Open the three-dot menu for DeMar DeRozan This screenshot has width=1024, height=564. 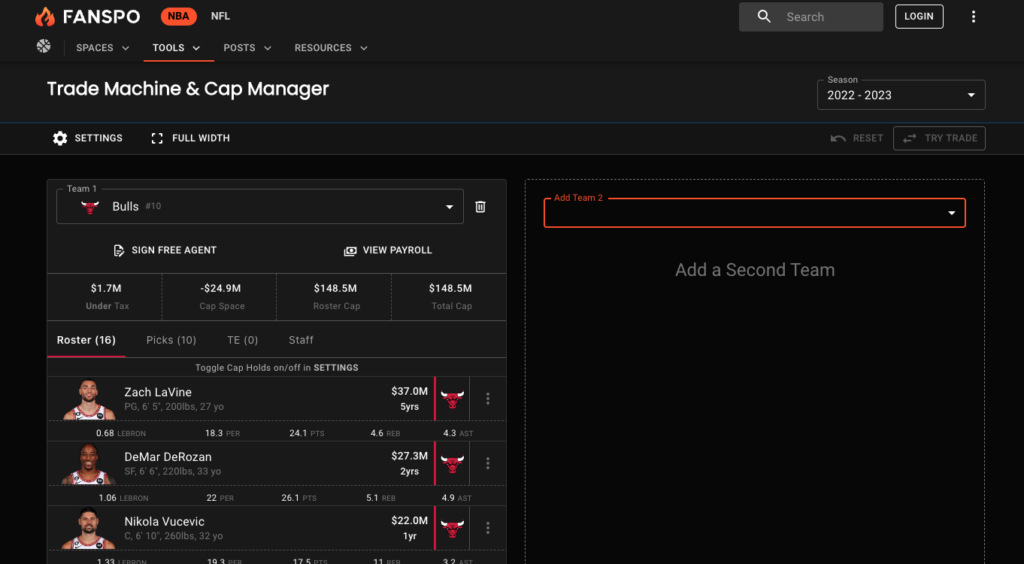(487, 463)
